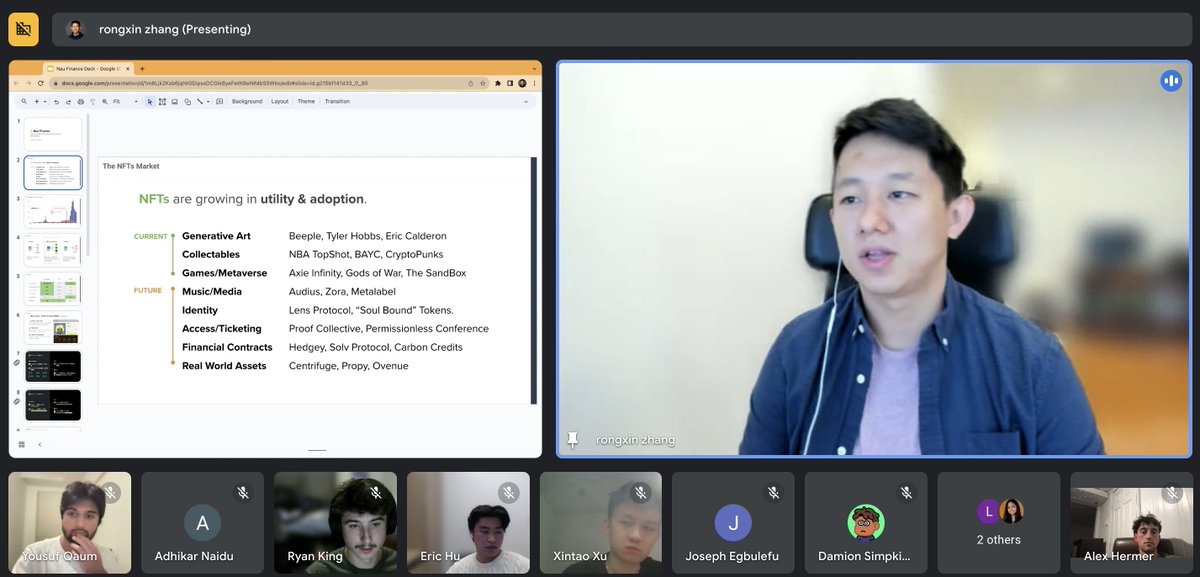Click the print icon in Slides toolbar

pos(80,102)
